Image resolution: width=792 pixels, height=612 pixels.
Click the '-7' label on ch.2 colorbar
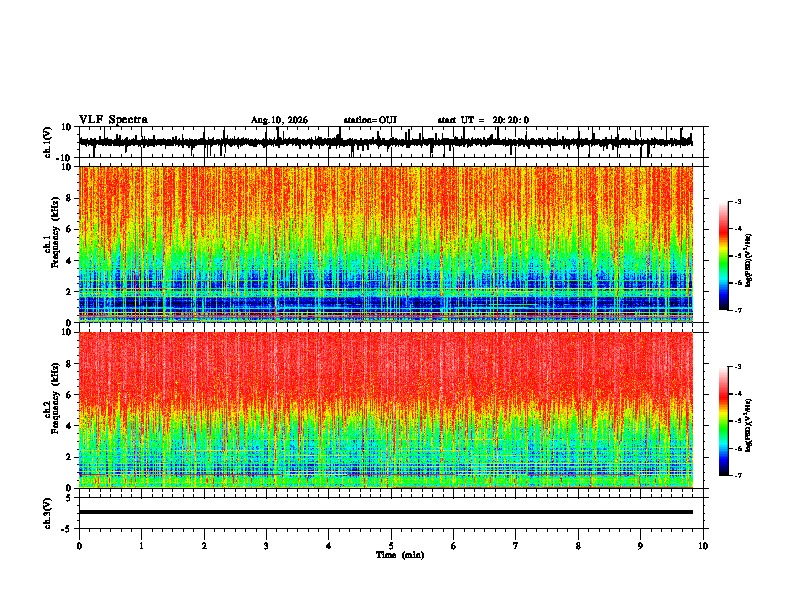pos(737,476)
